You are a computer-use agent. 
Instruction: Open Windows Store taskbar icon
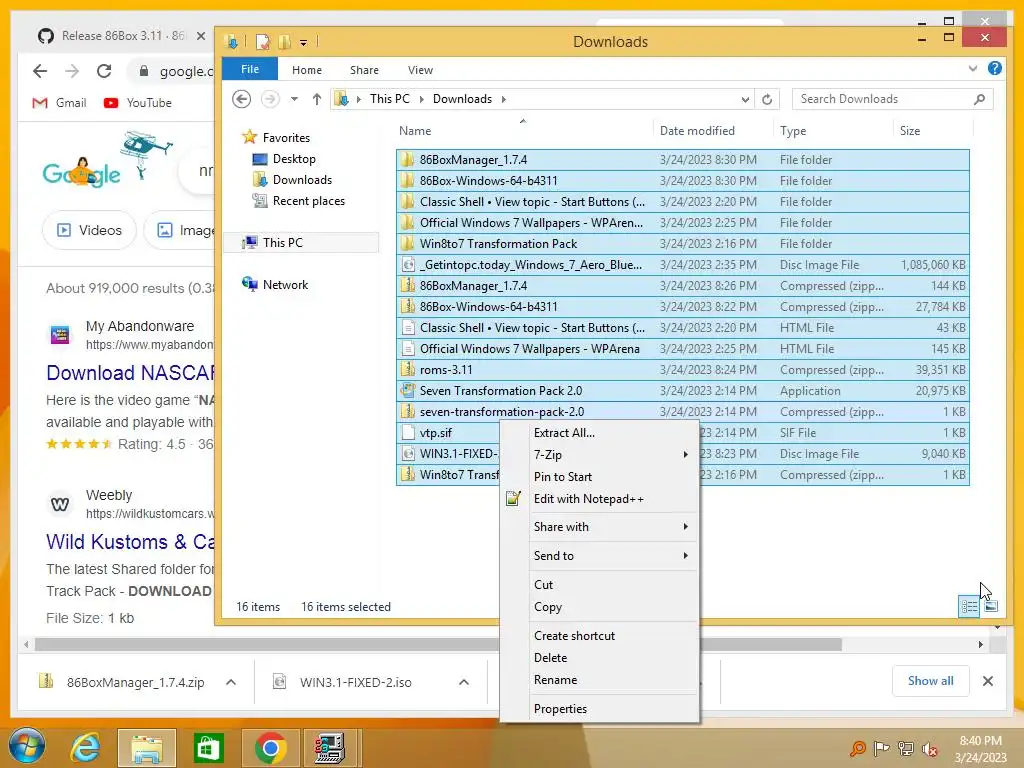(208, 748)
